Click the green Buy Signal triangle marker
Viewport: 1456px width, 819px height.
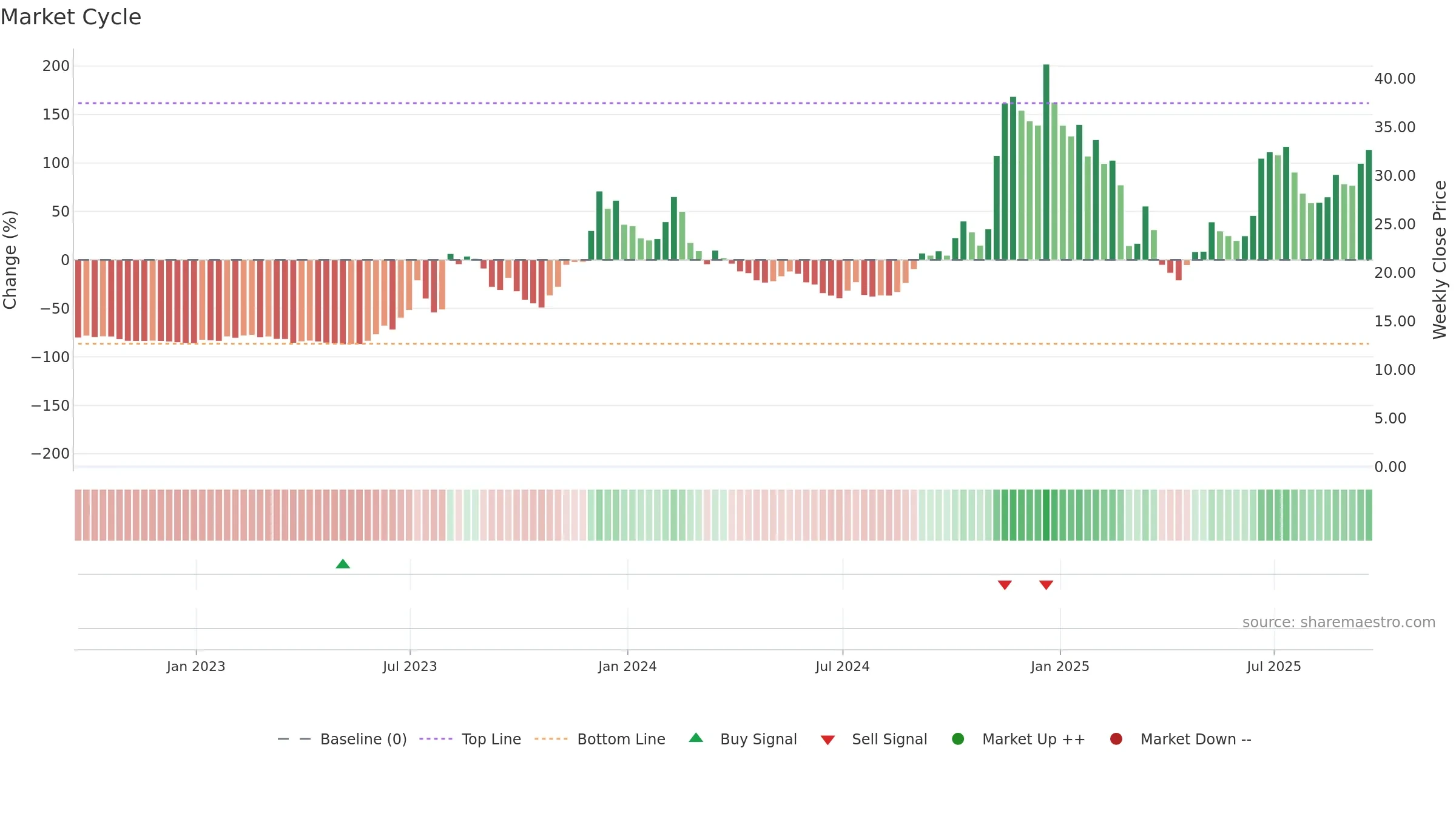pos(343,564)
